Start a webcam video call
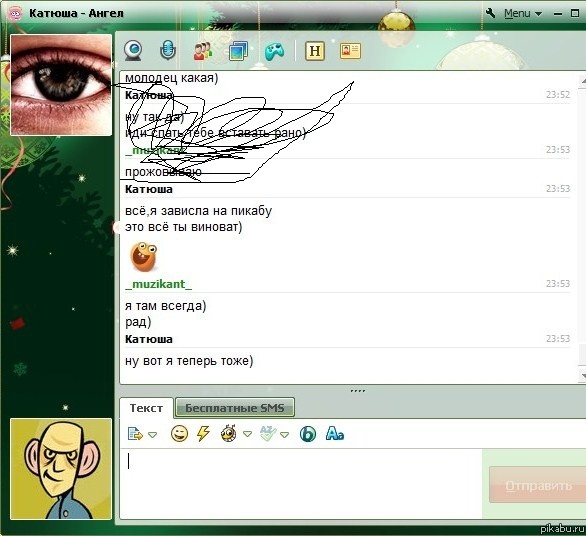The width and height of the screenshot is (586, 536). pyautogui.click(x=133, y=51)
